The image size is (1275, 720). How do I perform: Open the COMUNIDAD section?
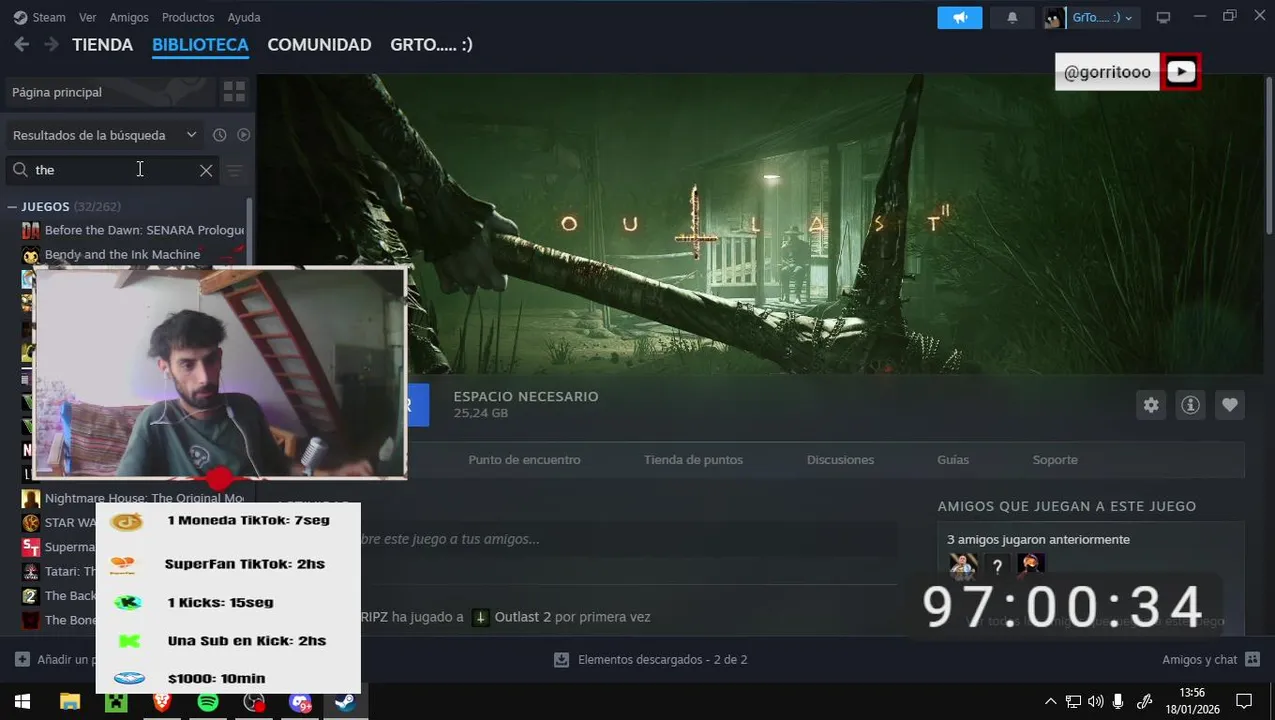tap(319, 45)
